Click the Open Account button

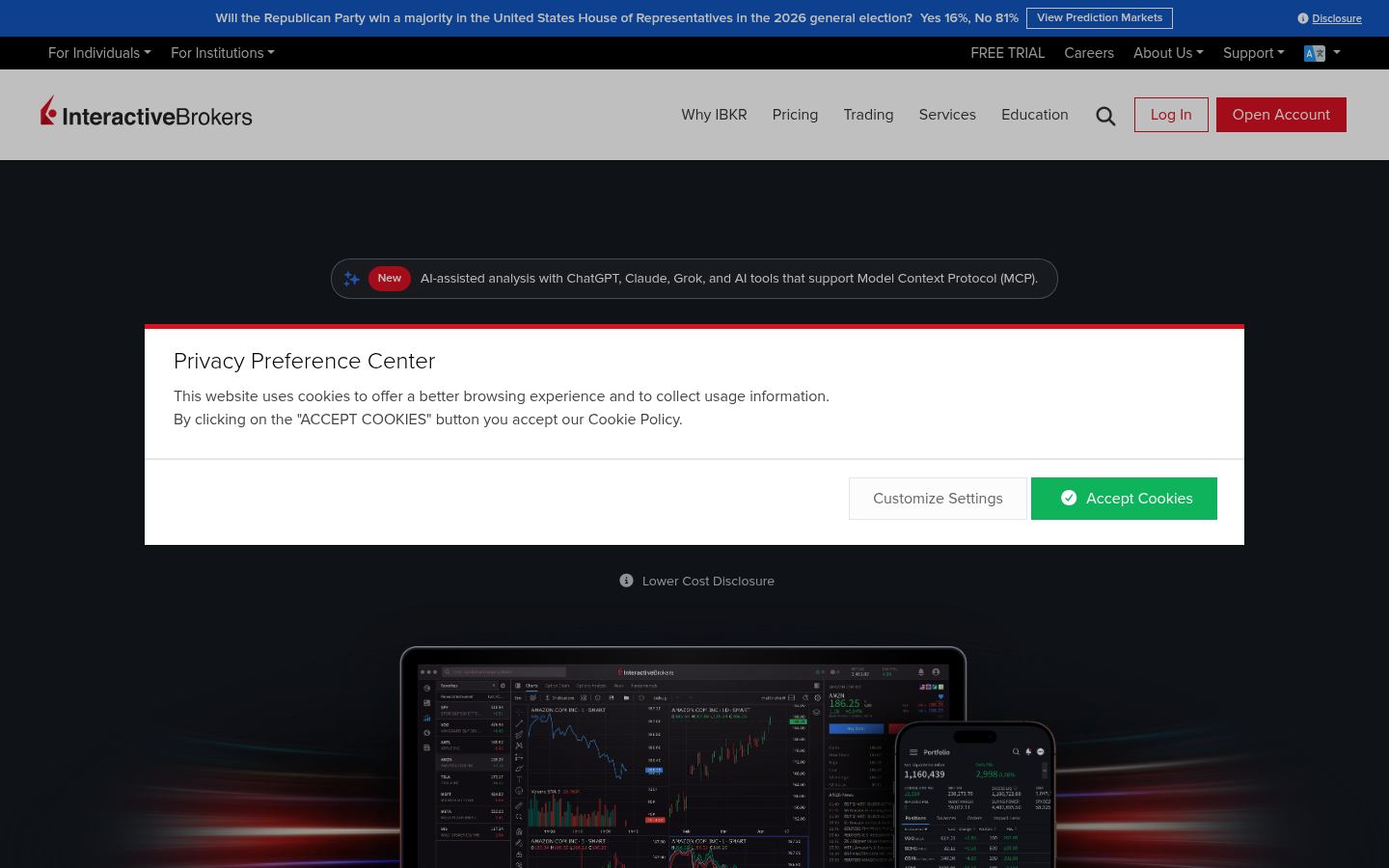(x=1281, y=115)
